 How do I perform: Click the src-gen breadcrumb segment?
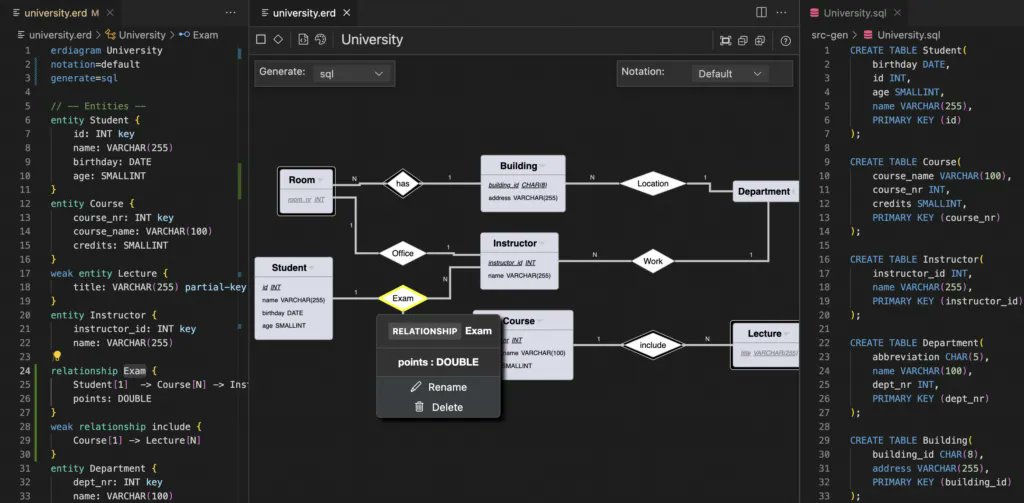pyautogui.click(x=830, y=35)
